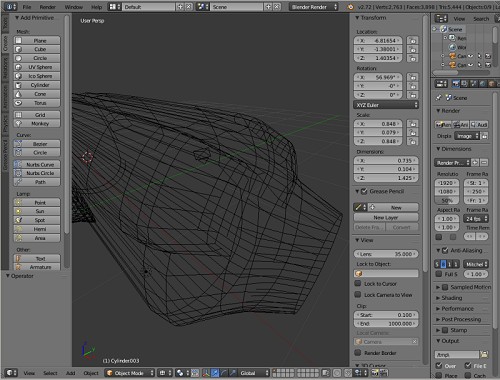Add a Torus mesh
This screenshot has width=500, height=380.
point(37,103)
